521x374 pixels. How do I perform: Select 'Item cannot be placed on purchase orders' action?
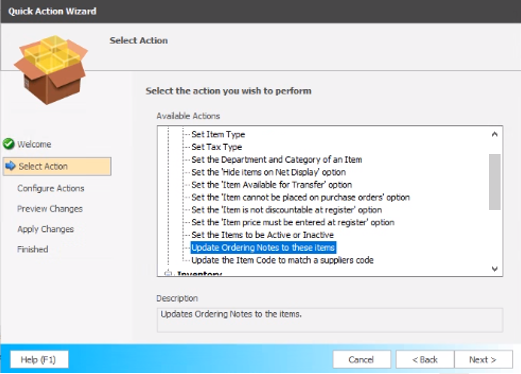pos(300,197)
